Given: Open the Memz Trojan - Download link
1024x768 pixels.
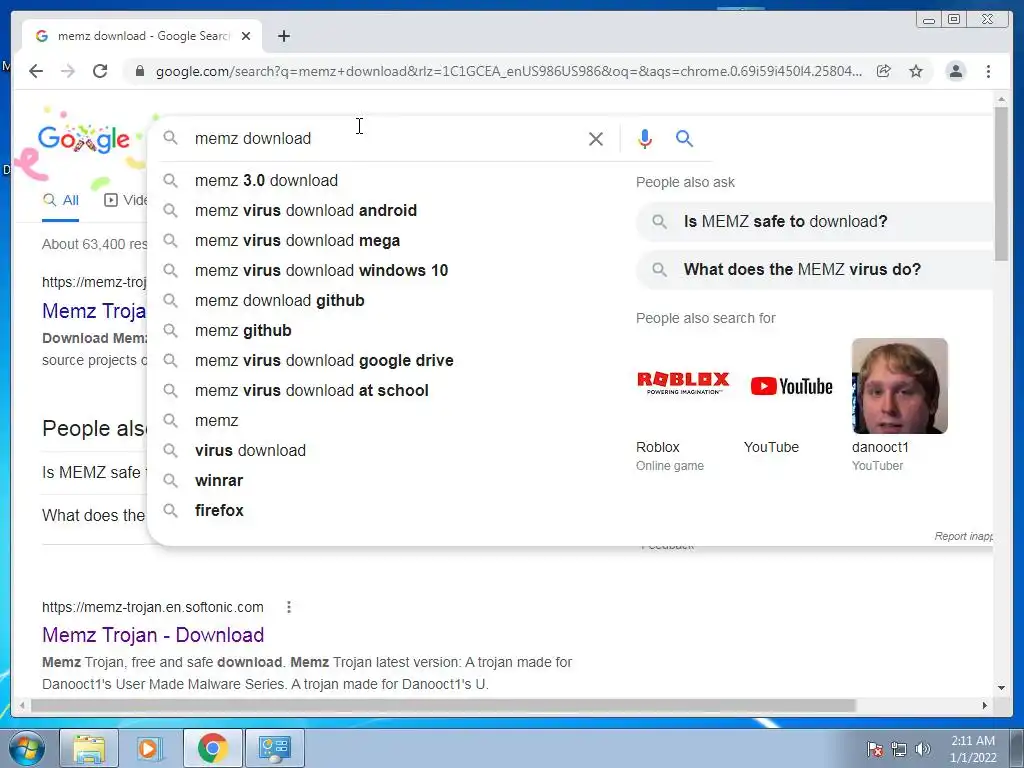Looking at the screenshot, I should click(153, 635).
